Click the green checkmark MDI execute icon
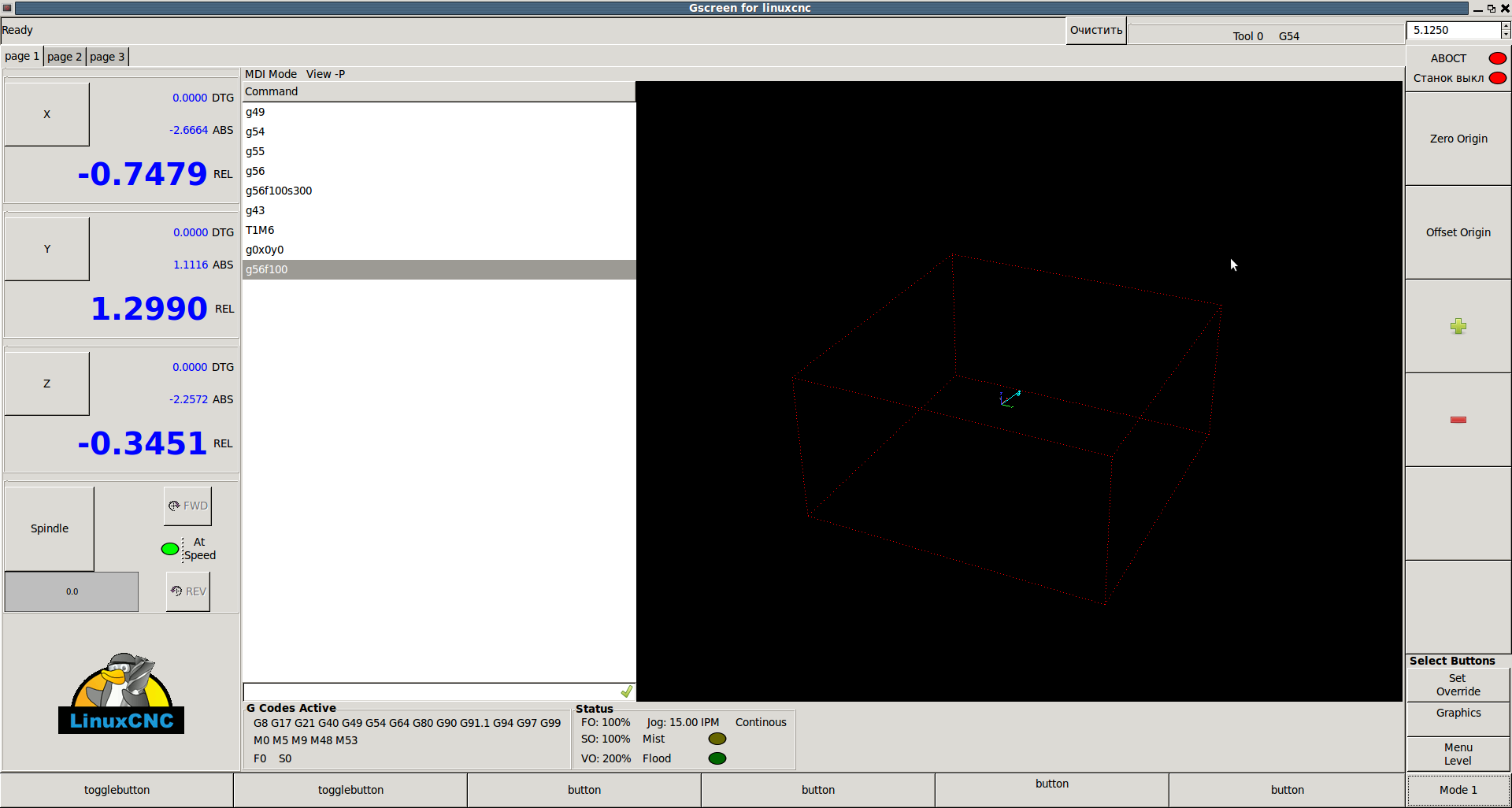 626,691
